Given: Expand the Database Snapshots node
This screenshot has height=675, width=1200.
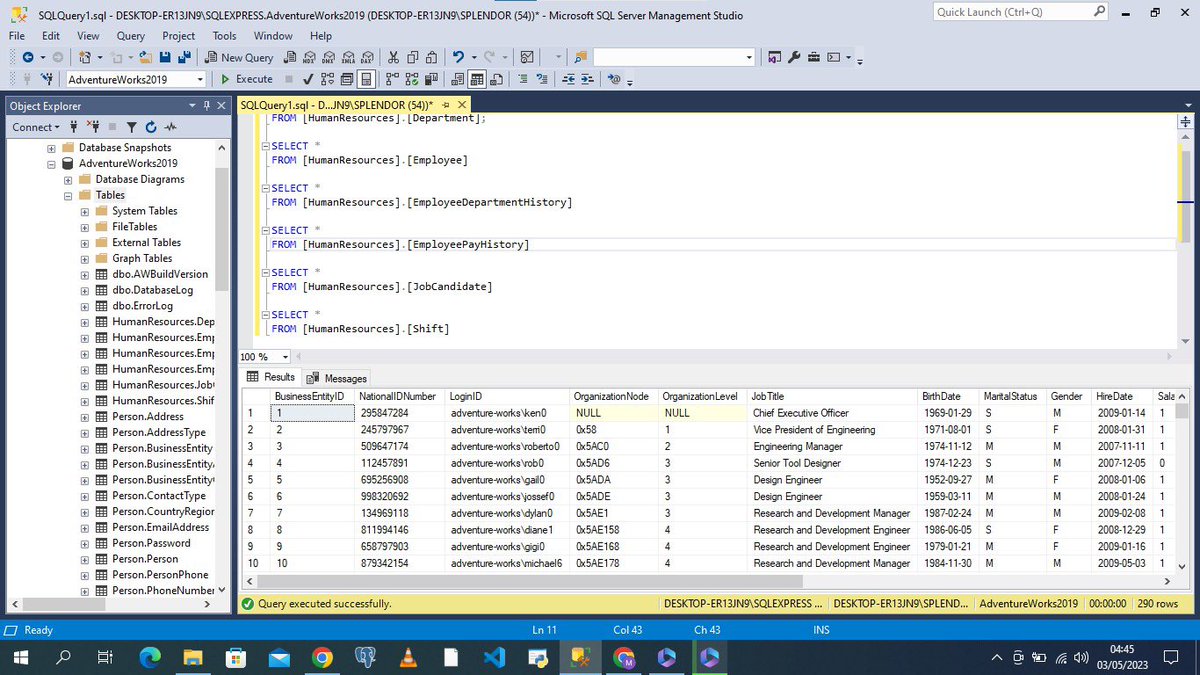Looking at the screenshot, I should (x=51, y=148).
